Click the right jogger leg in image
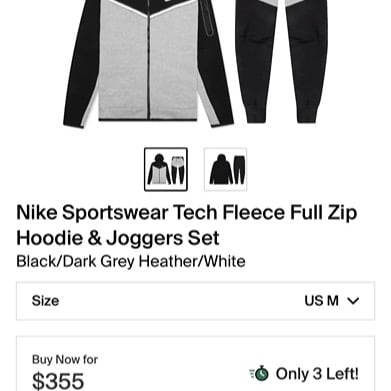 [307, 62]
